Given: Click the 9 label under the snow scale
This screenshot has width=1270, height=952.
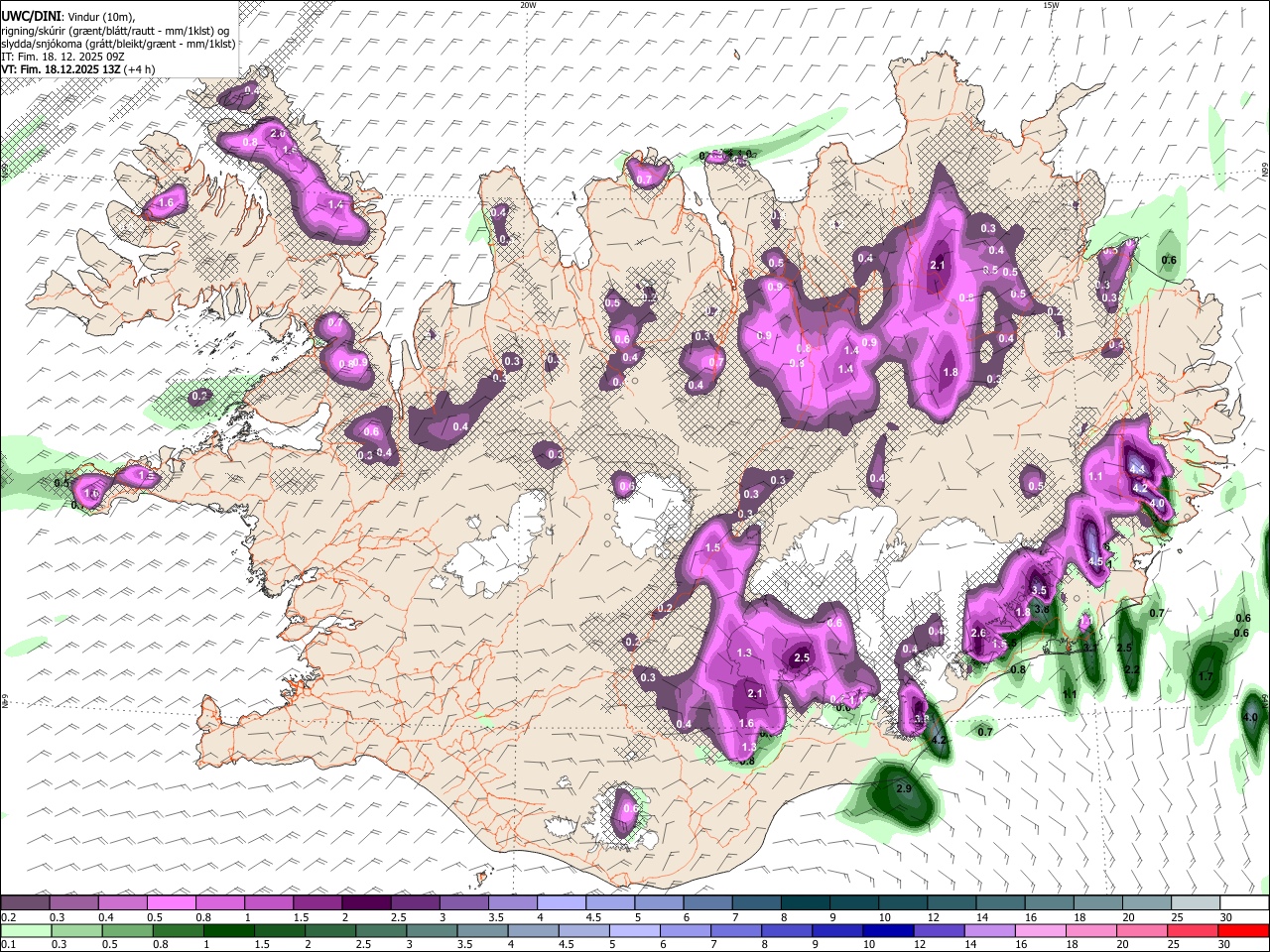Looking at the screenshot, I should point(834,917).
